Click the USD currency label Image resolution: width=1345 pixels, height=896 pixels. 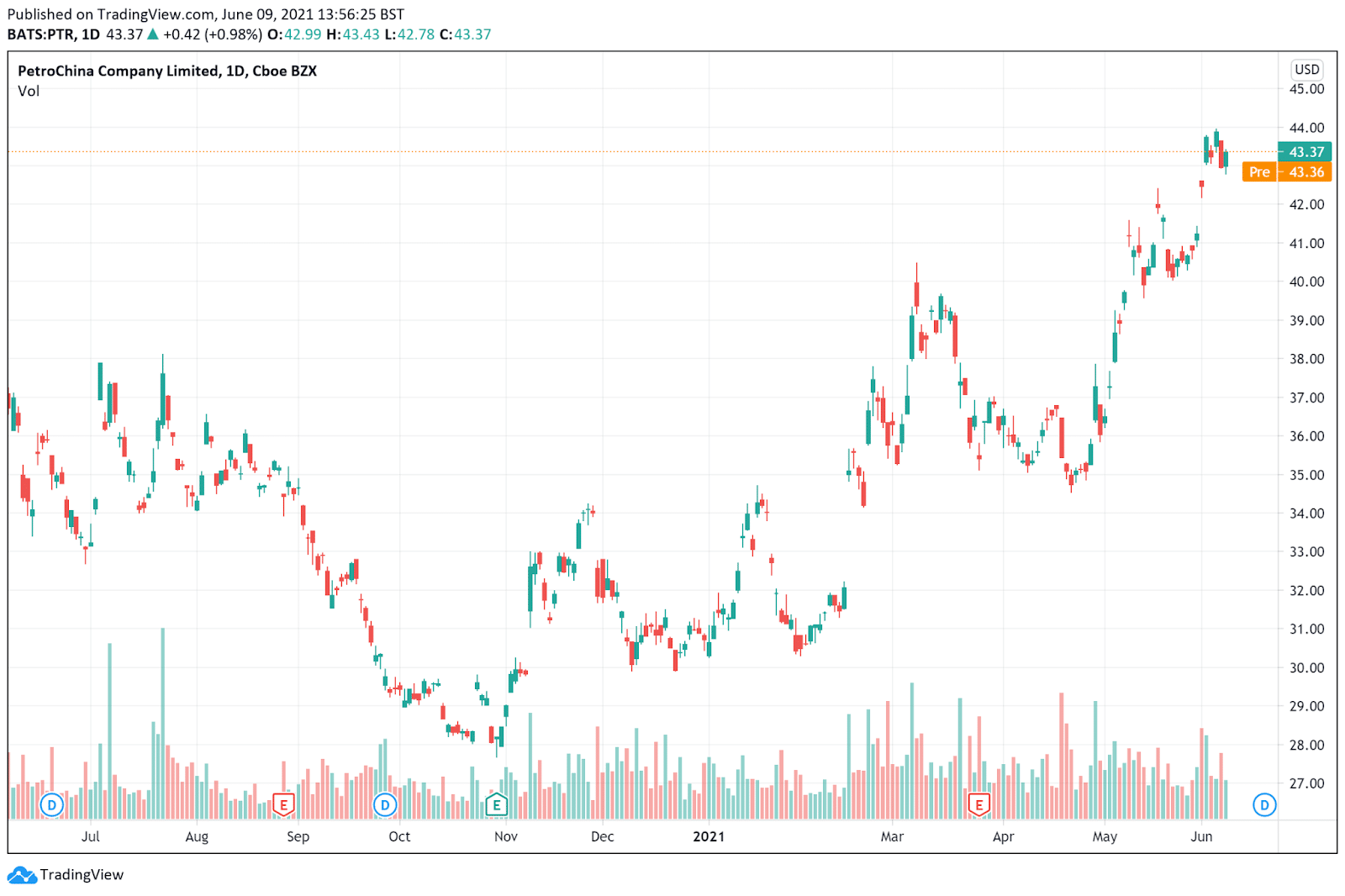[1307, 69]
